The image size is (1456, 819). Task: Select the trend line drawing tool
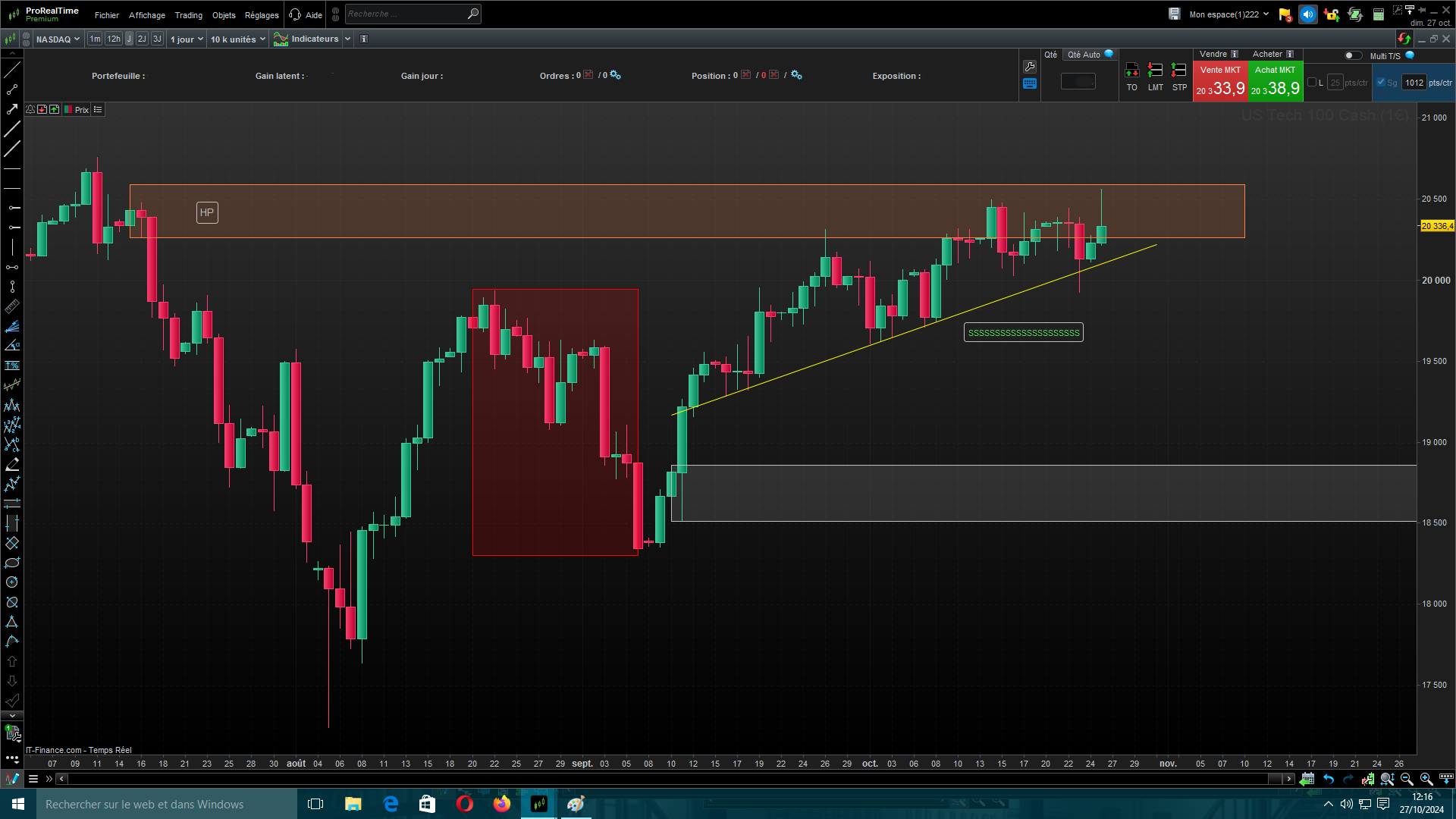(12, 70)
